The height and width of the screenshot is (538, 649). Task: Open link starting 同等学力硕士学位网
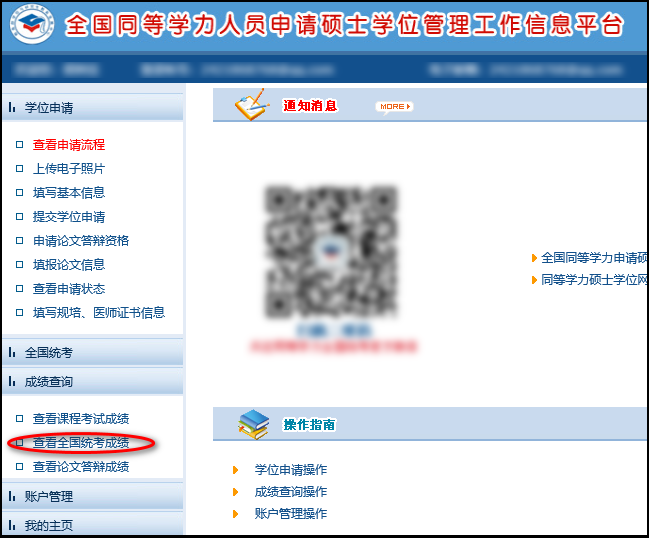[594, 280]
